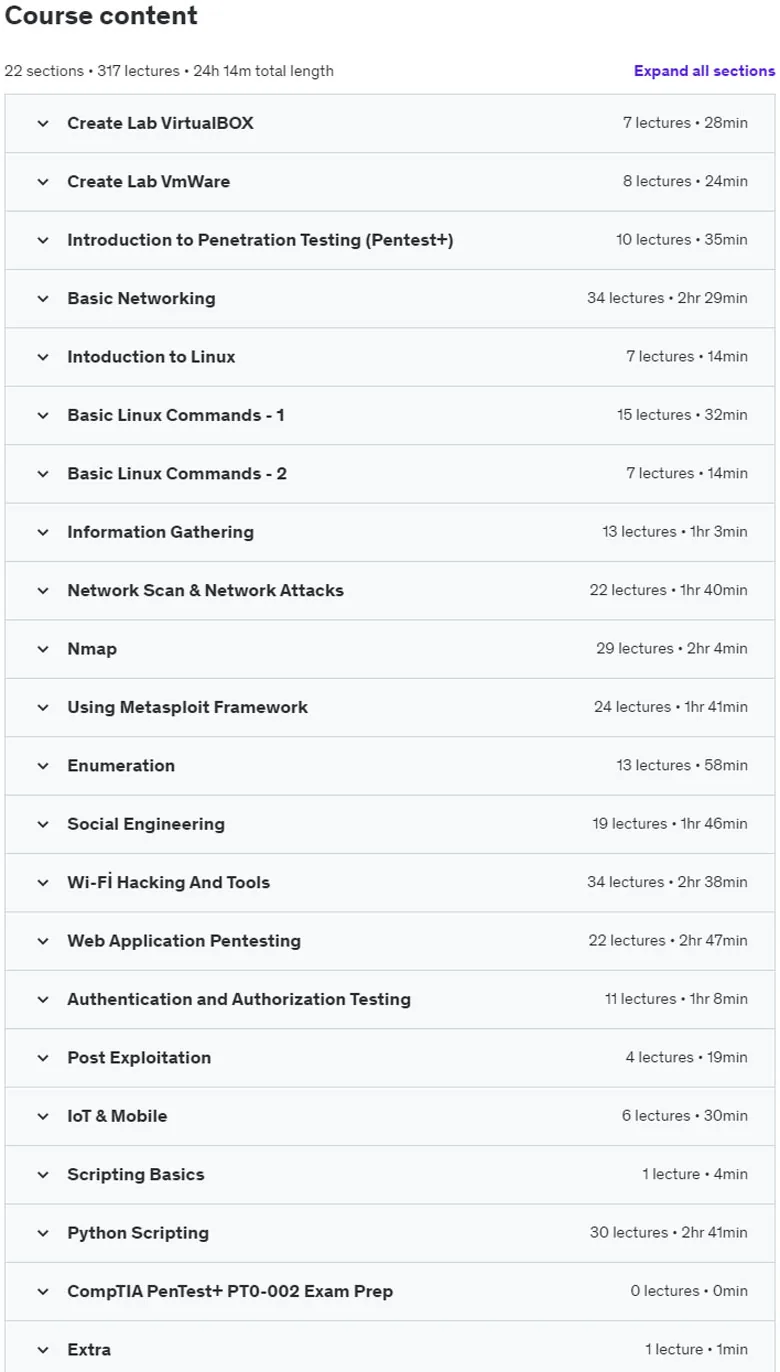Expand Wi-Fi Hacking And Tools chevron

tap(43, 883)
